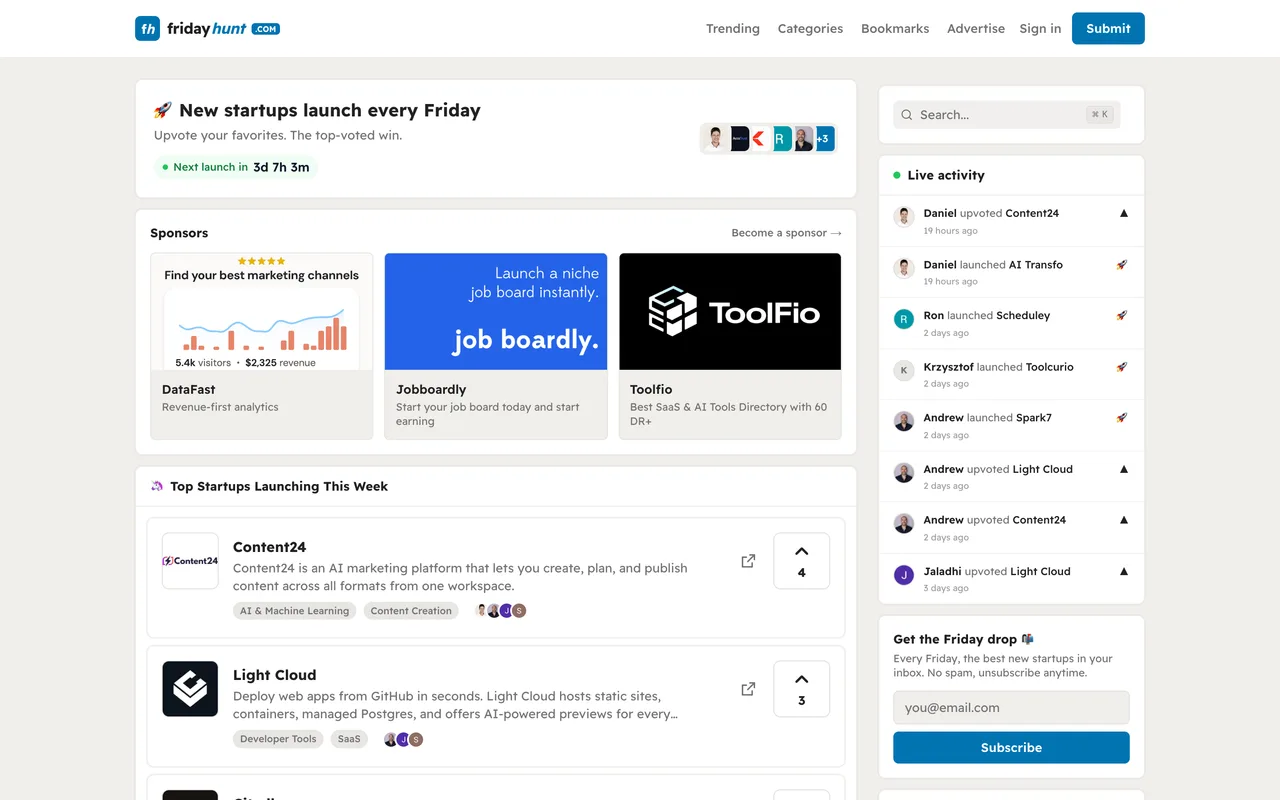Viewport: 1280px width, 800px height.
Task: Open the Light Cloud startup title
Action: pyautogui.click(x=274, y=675)
